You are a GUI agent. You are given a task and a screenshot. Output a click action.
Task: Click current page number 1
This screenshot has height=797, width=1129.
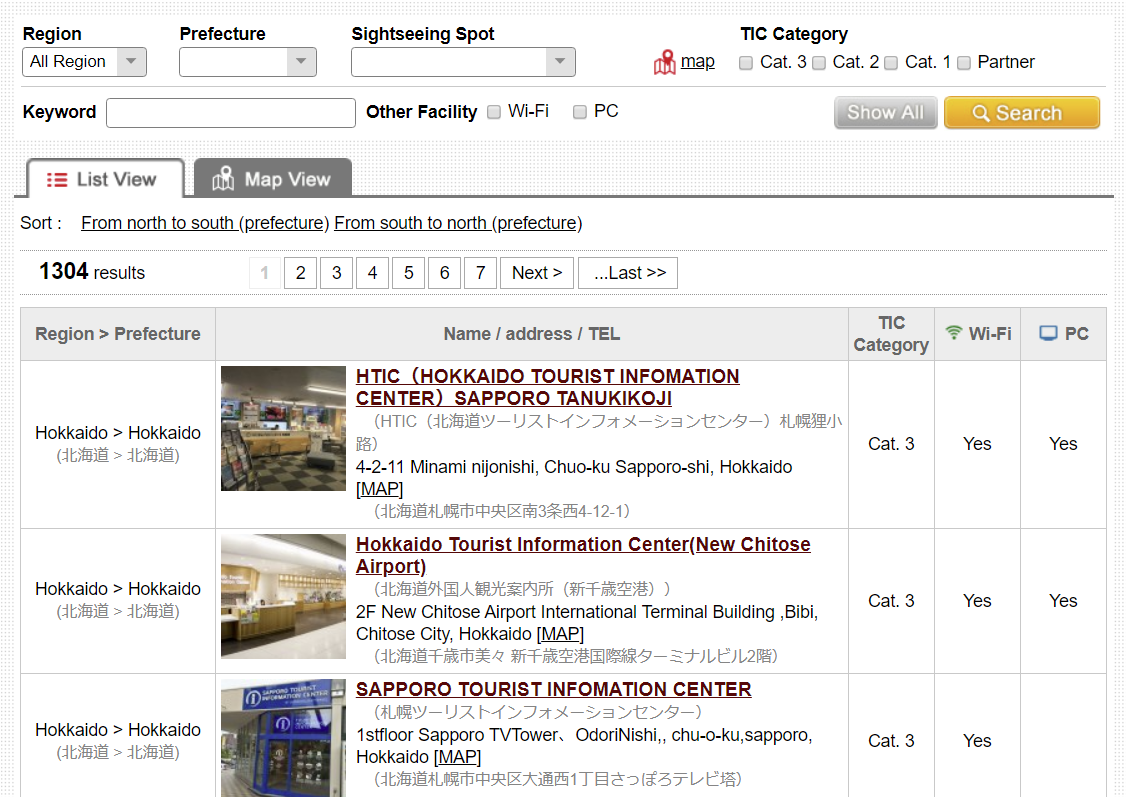point(264,273)
